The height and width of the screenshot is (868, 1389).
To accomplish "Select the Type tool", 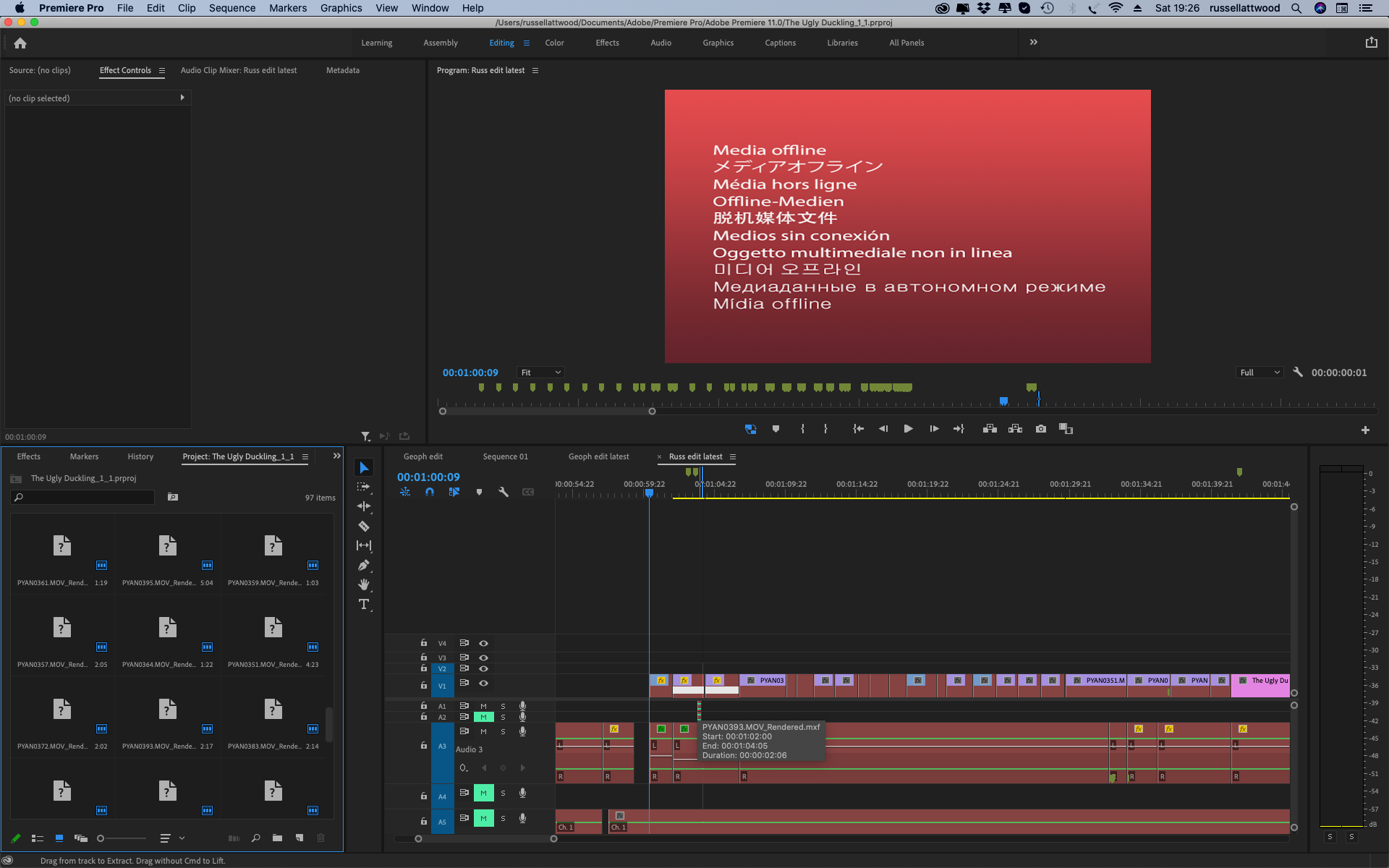I will (364, 604).
